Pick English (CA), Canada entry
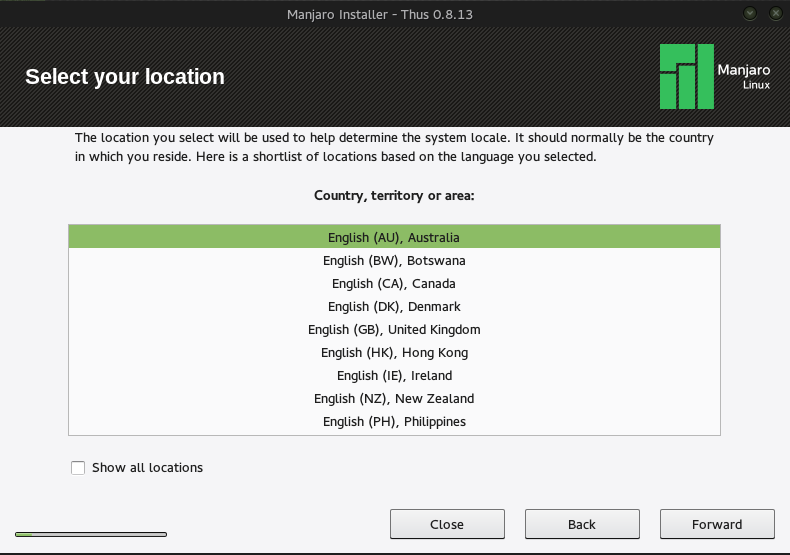Viewport: 790px width, 555px height. (x=394, y=284)
